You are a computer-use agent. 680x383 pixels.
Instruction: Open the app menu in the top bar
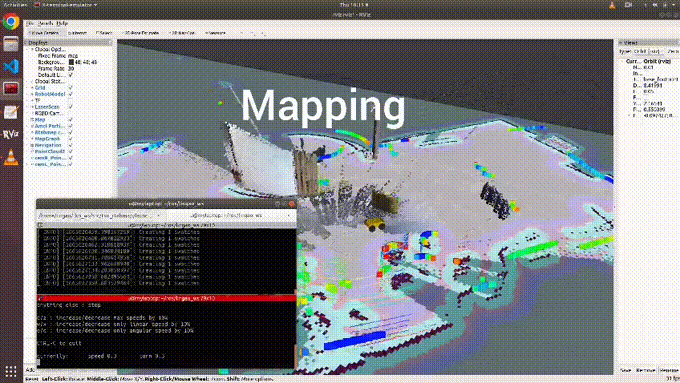pos(65,5)
